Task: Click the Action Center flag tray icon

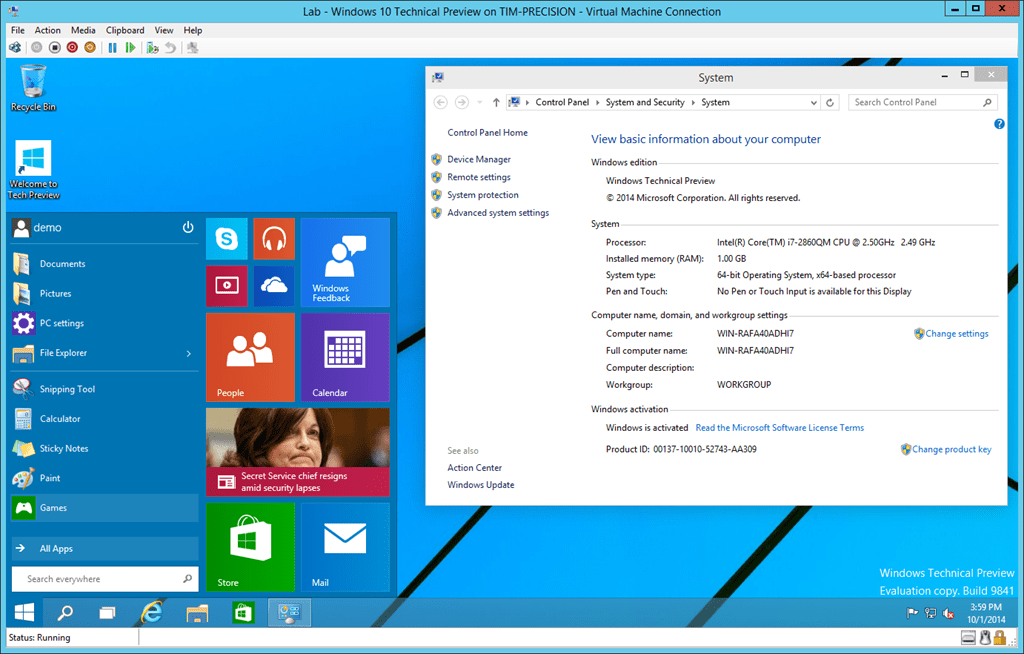Action: tap(912, 613)
